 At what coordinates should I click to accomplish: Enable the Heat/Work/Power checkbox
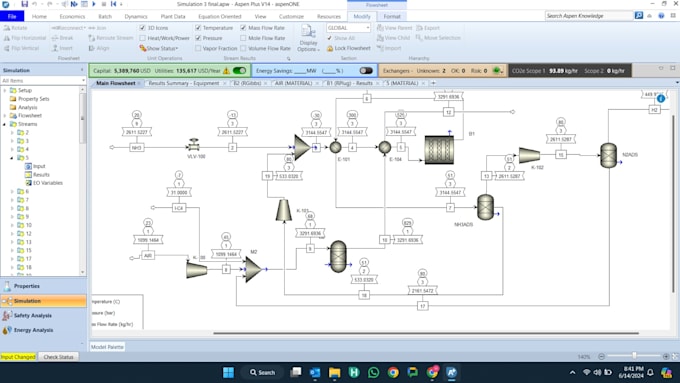(x=142, y=38)
